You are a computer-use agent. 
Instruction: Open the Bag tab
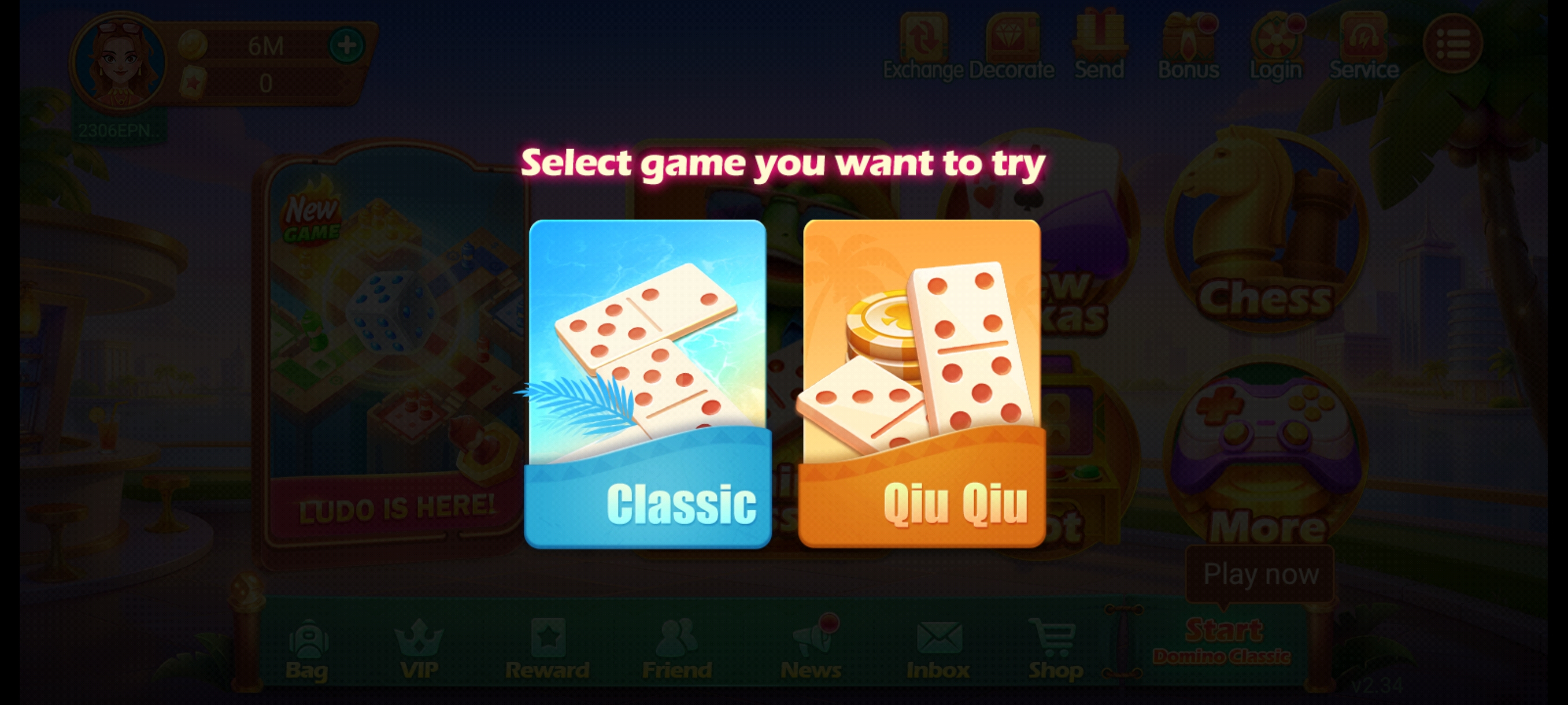pos(308,648)
